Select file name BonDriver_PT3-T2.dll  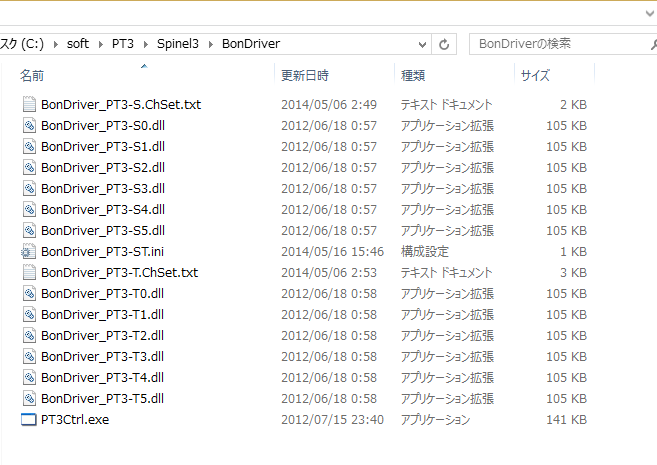click(103, 335)
